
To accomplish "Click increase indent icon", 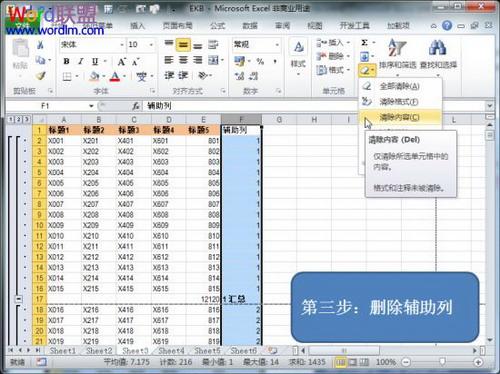I will [x=183, y=76].
